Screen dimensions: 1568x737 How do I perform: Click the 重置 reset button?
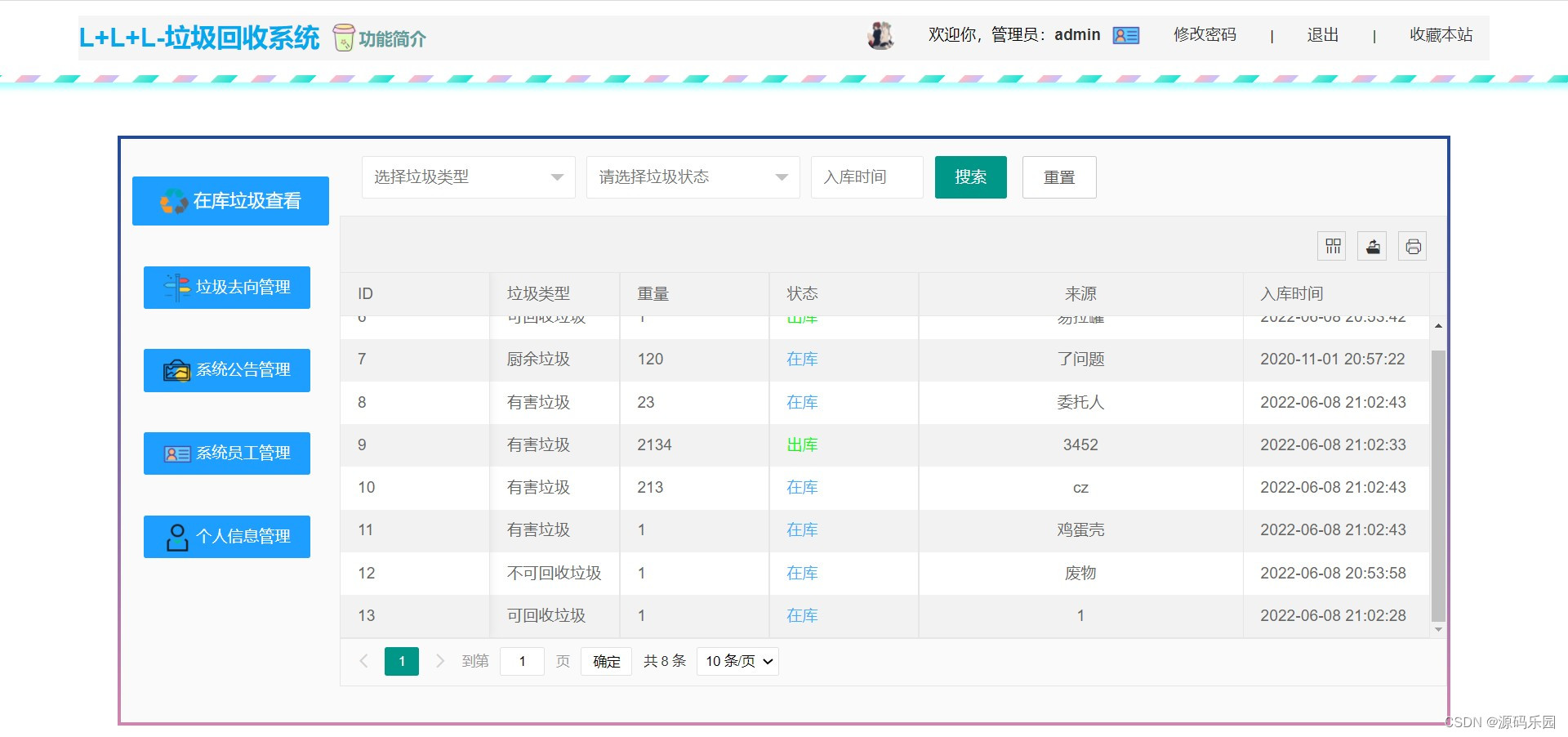1059,176
